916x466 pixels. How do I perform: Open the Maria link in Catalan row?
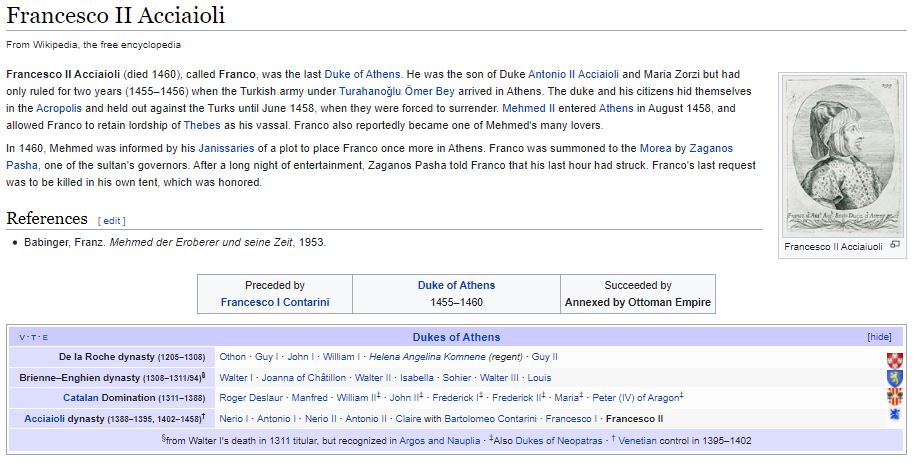click(x=565, y=398)
